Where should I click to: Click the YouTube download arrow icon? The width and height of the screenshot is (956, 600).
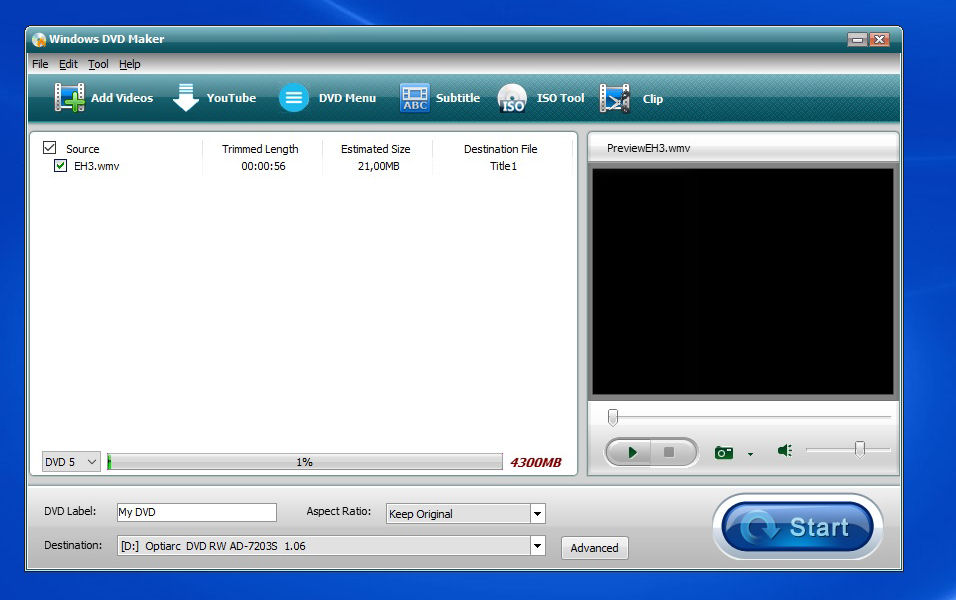pos(186,98)
